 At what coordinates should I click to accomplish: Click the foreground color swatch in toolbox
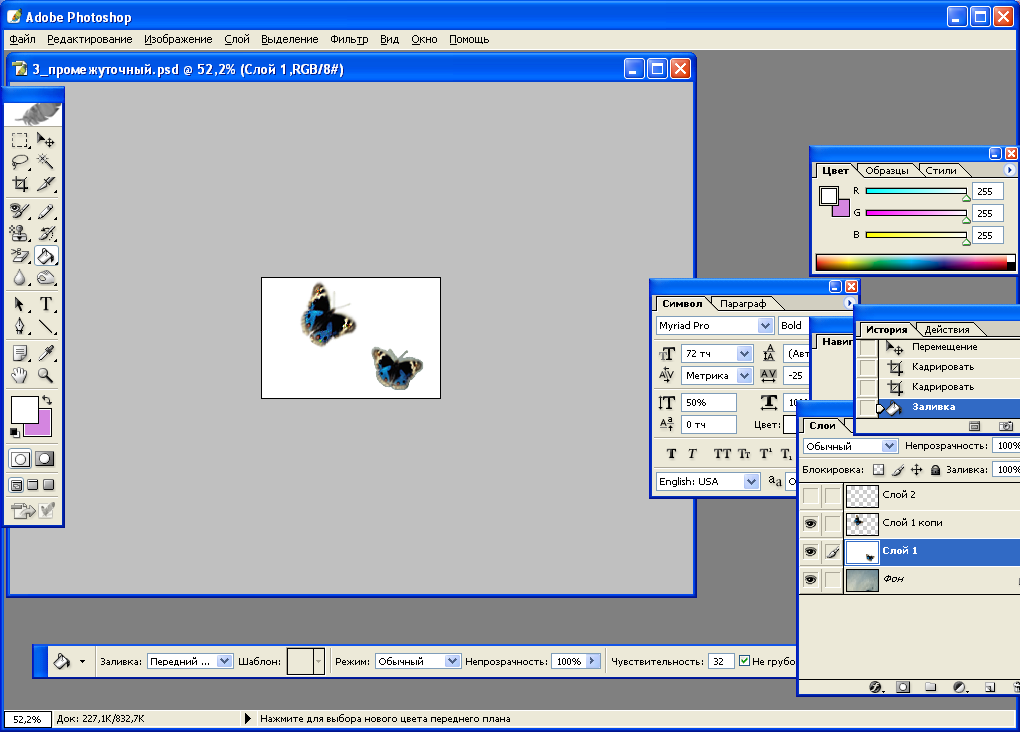pos(25,410)
